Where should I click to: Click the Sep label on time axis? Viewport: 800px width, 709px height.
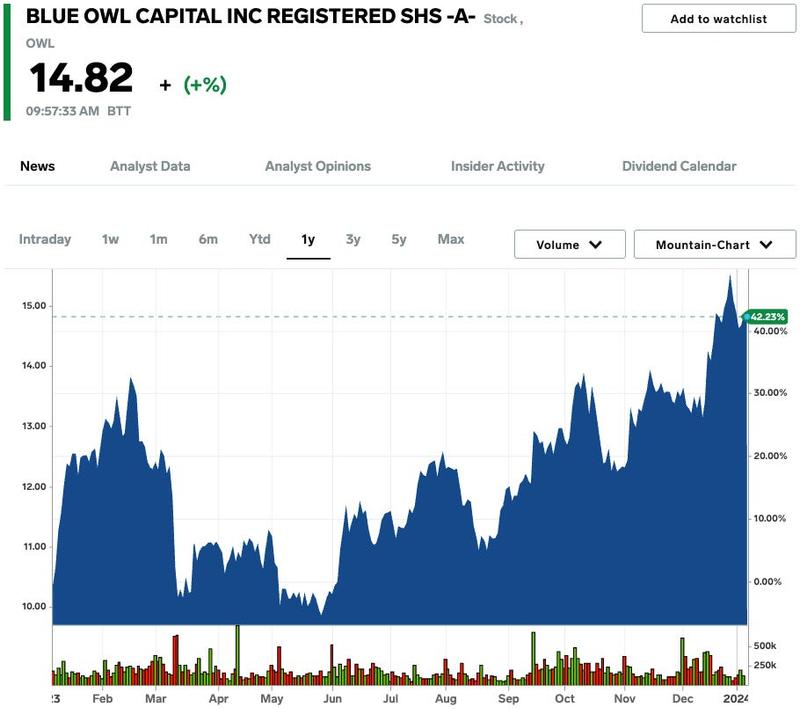click(x=508, y=698)
